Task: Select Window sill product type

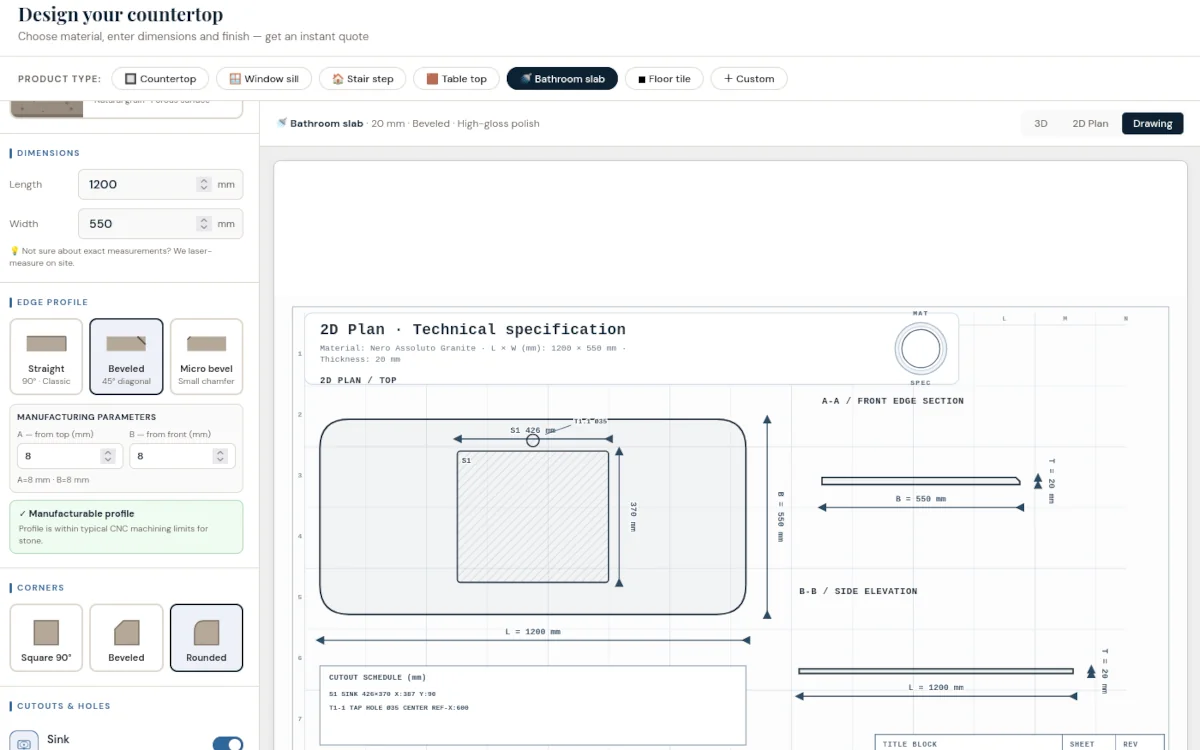Action: [264, 79]
